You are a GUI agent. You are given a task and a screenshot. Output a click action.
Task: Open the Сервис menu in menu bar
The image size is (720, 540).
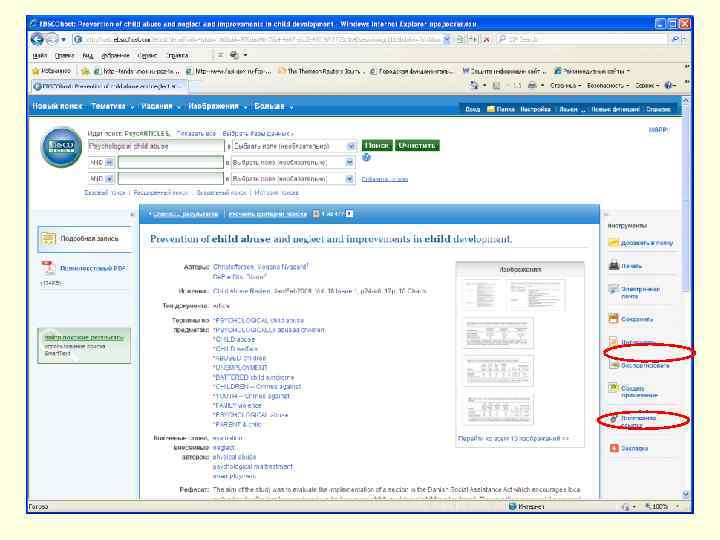pyautogui.click(x=147, y=56)
